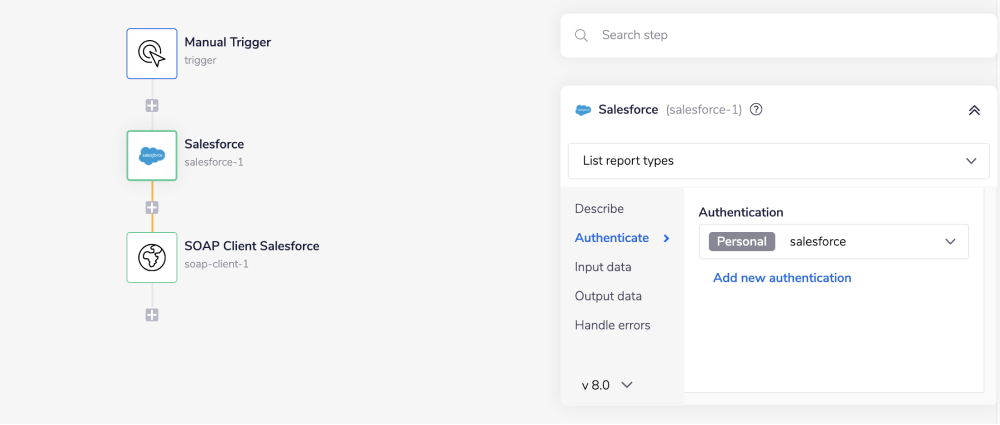Open the List report types dropdown

click(778, 161)
